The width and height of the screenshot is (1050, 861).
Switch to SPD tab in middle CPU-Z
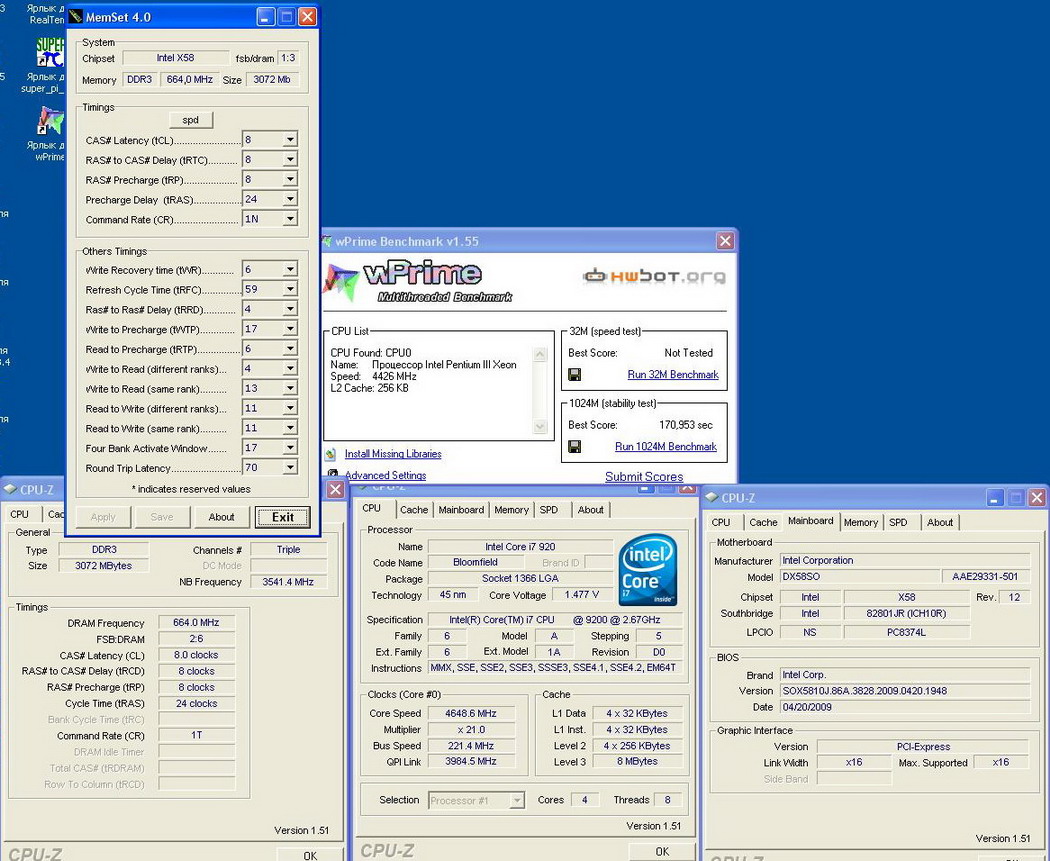click(x=549, y=510)
